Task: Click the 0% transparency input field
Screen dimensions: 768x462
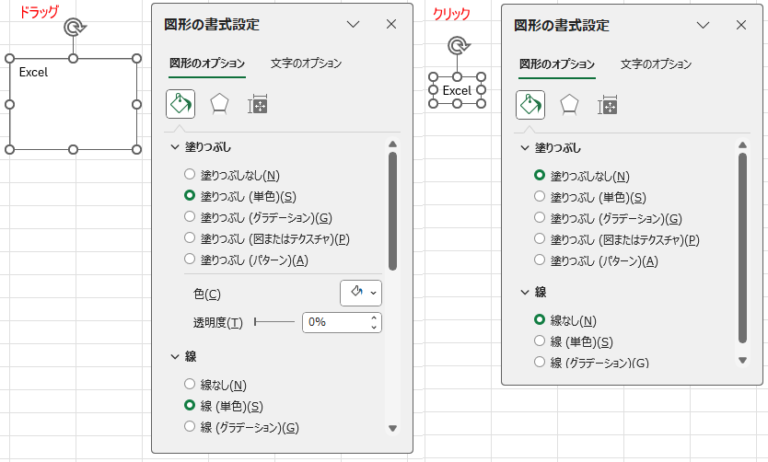Action: [x=334, y=322]
